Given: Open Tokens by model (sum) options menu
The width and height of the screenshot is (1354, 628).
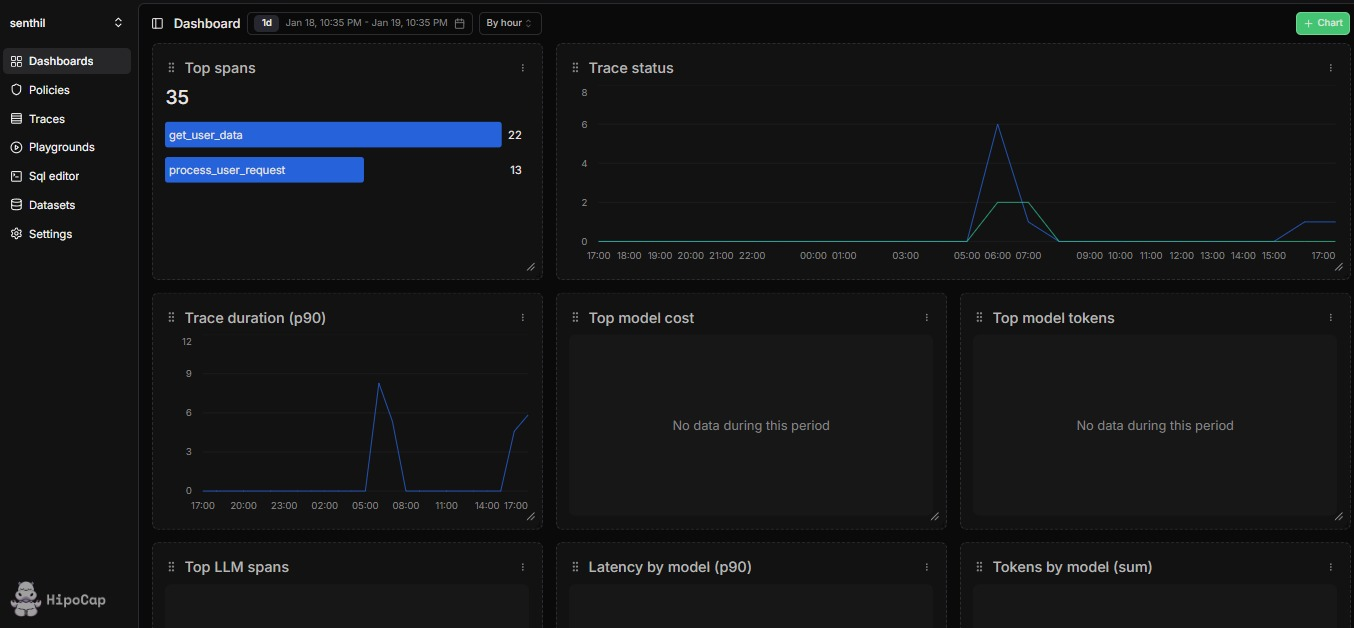Looking at the screenshot, I should (1331, 567).
